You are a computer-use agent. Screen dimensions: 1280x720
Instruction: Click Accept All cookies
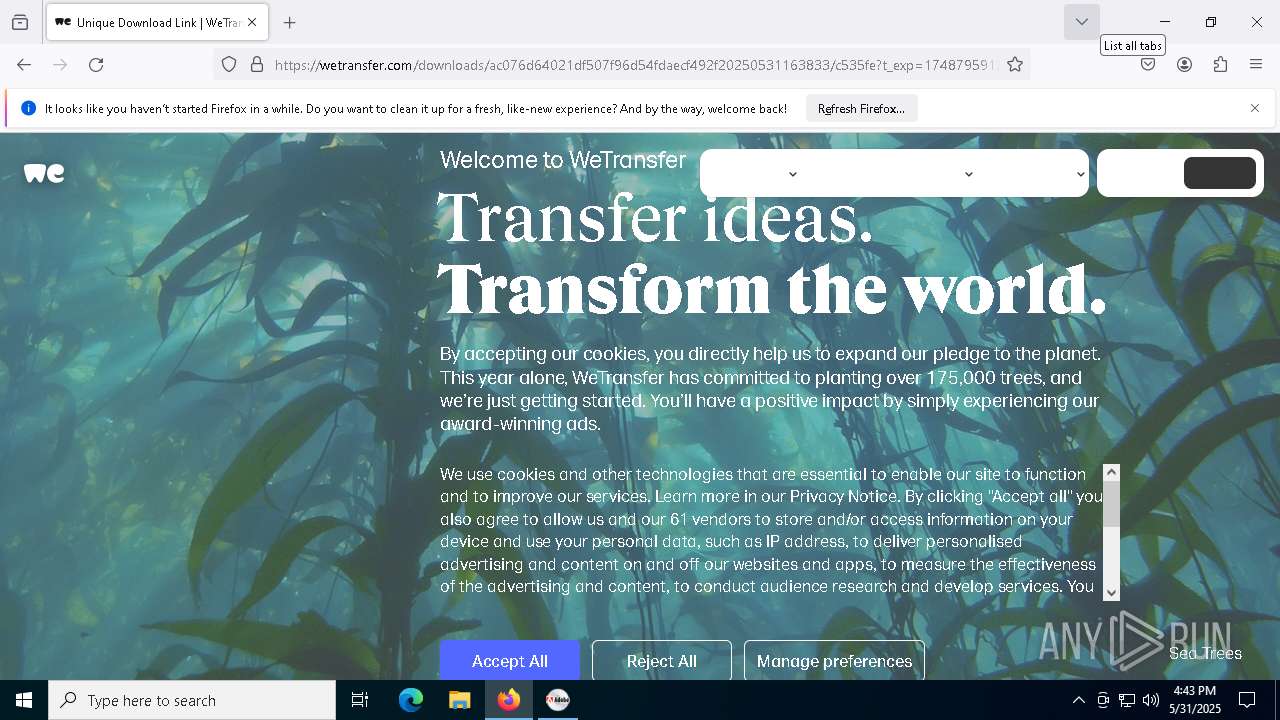pos(510,660)
